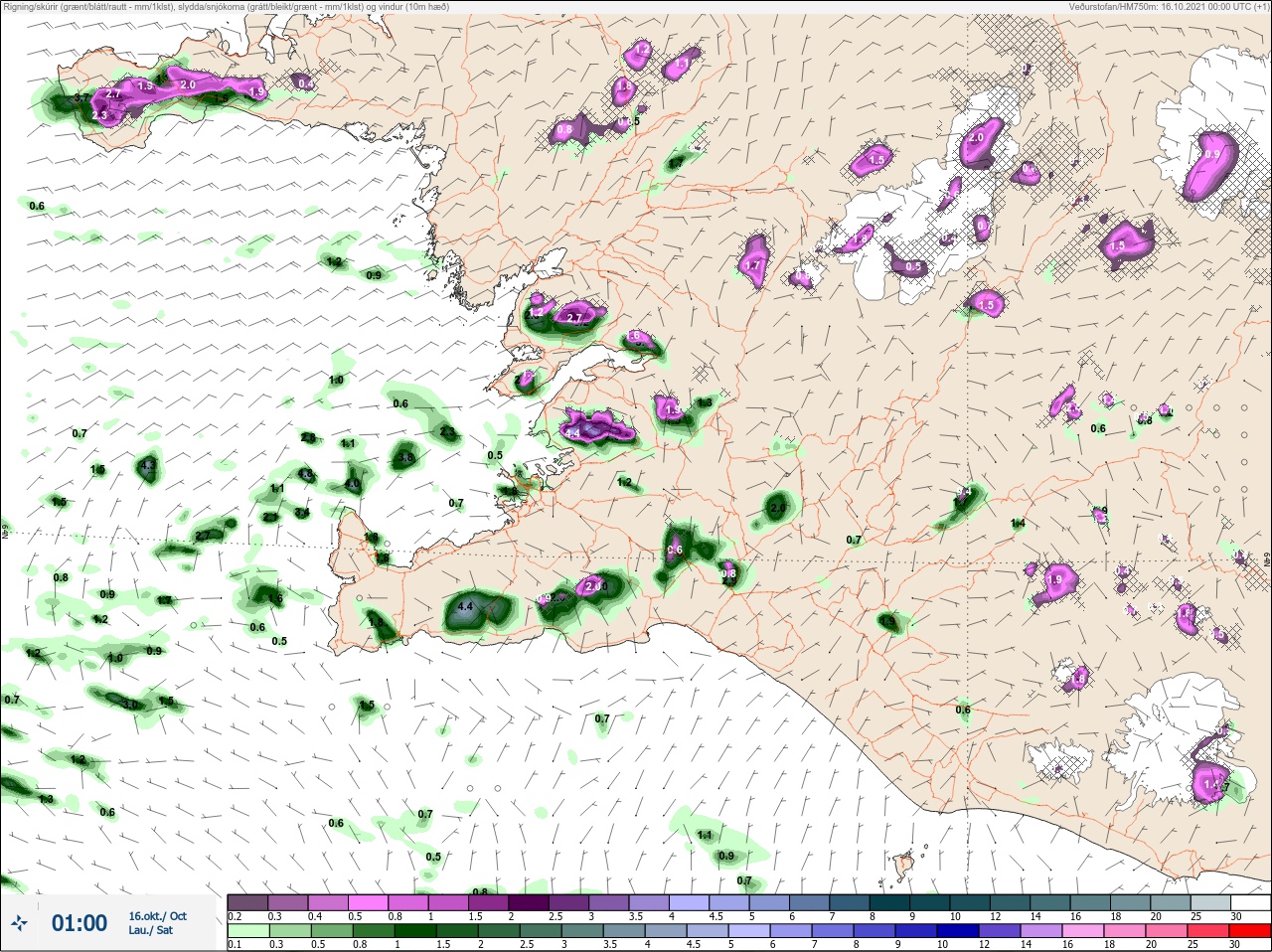Click the Rigning/skúrir map title text
The image size is (1272, 952).
point(226,7)
